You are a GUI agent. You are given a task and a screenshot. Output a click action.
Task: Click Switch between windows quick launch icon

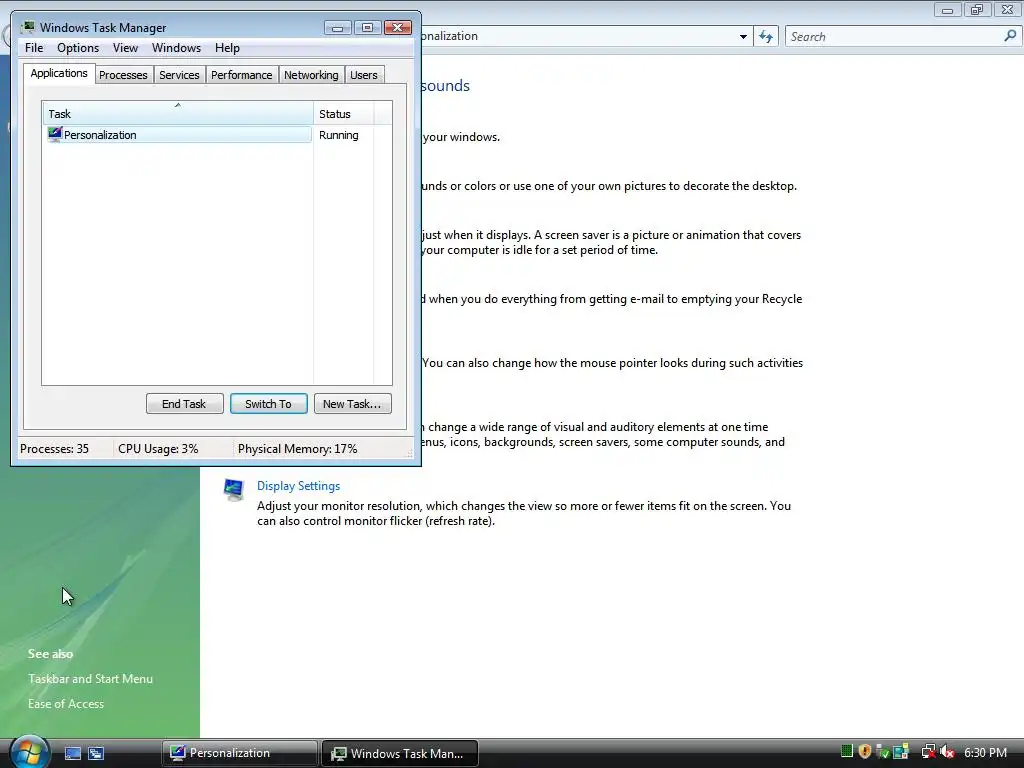(x=96, y=753)
